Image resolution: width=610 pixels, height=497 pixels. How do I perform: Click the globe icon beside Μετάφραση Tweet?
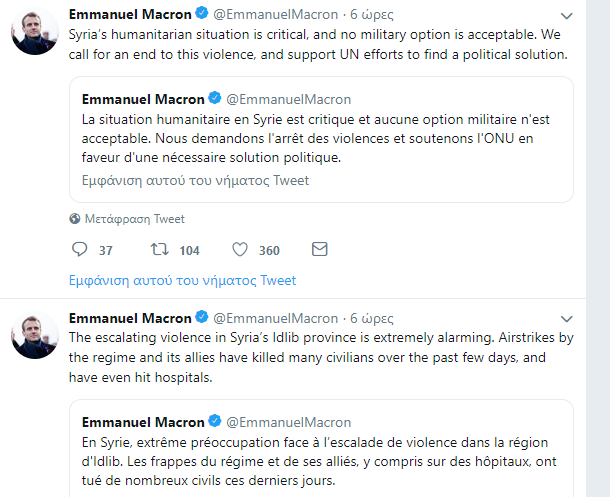[x=75, y=218]
